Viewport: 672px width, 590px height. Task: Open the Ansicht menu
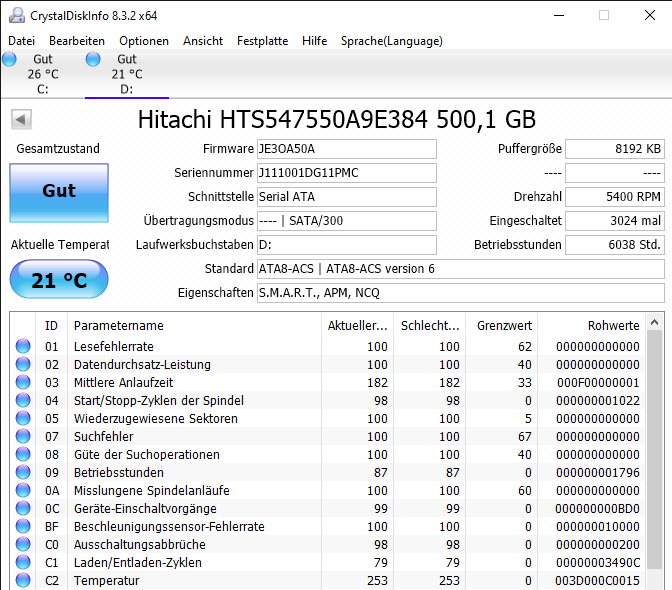coord(203,41)
